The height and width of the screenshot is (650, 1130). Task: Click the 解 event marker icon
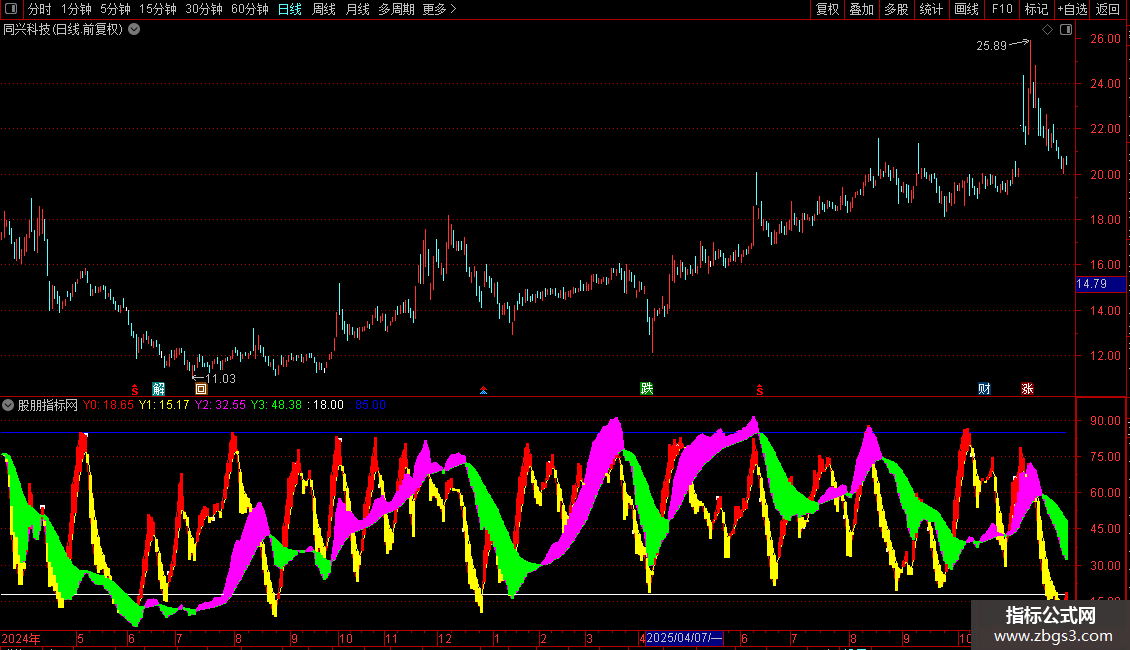(158, 389)
